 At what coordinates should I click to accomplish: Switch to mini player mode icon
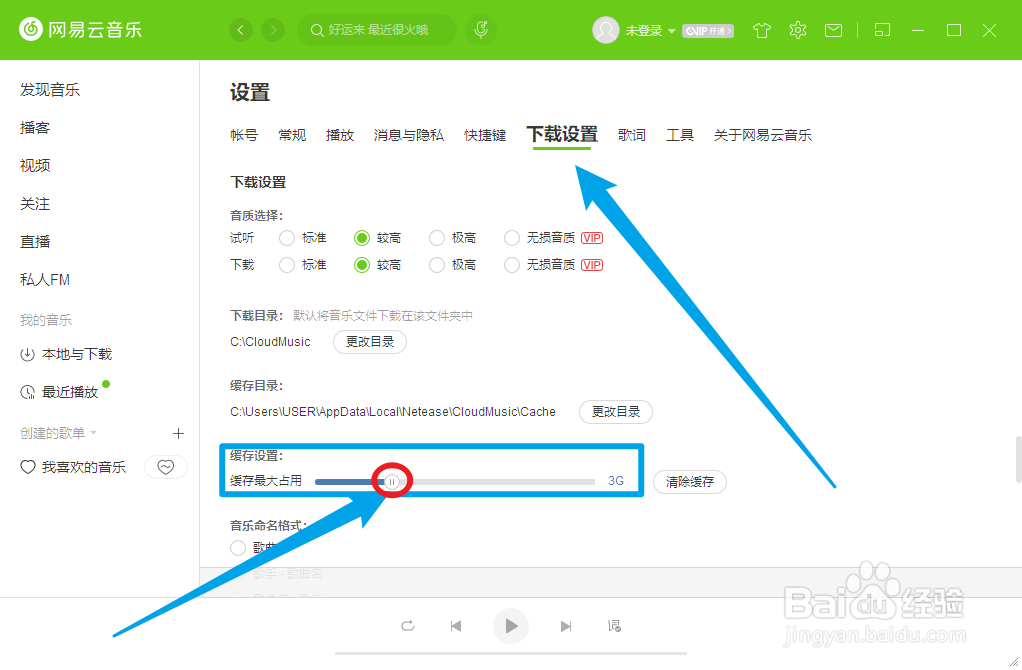[x=882, y=30]
